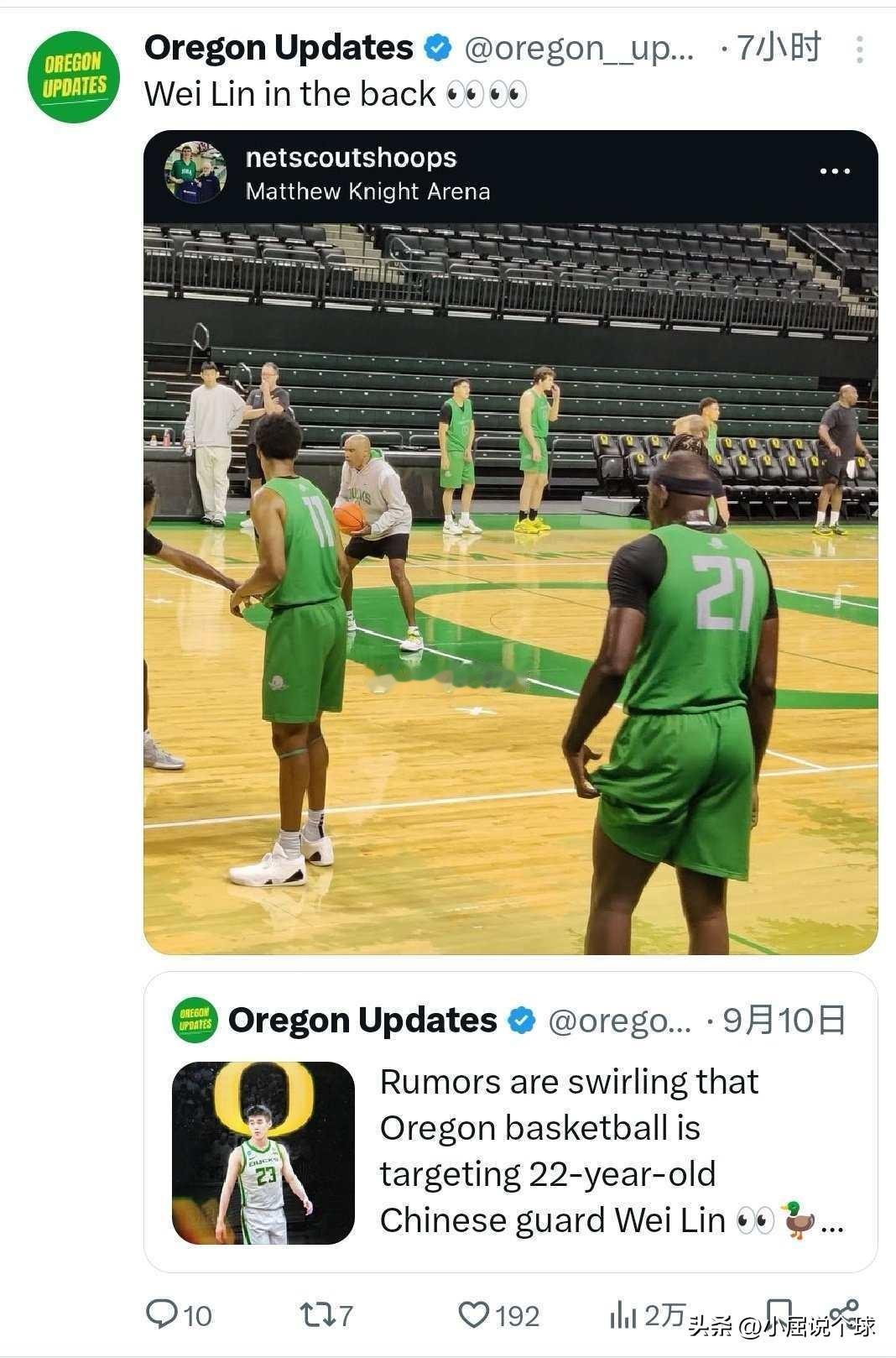
Task: Click the quoted Oregon Updates small avatar
Action: (x=195, y=1020)
